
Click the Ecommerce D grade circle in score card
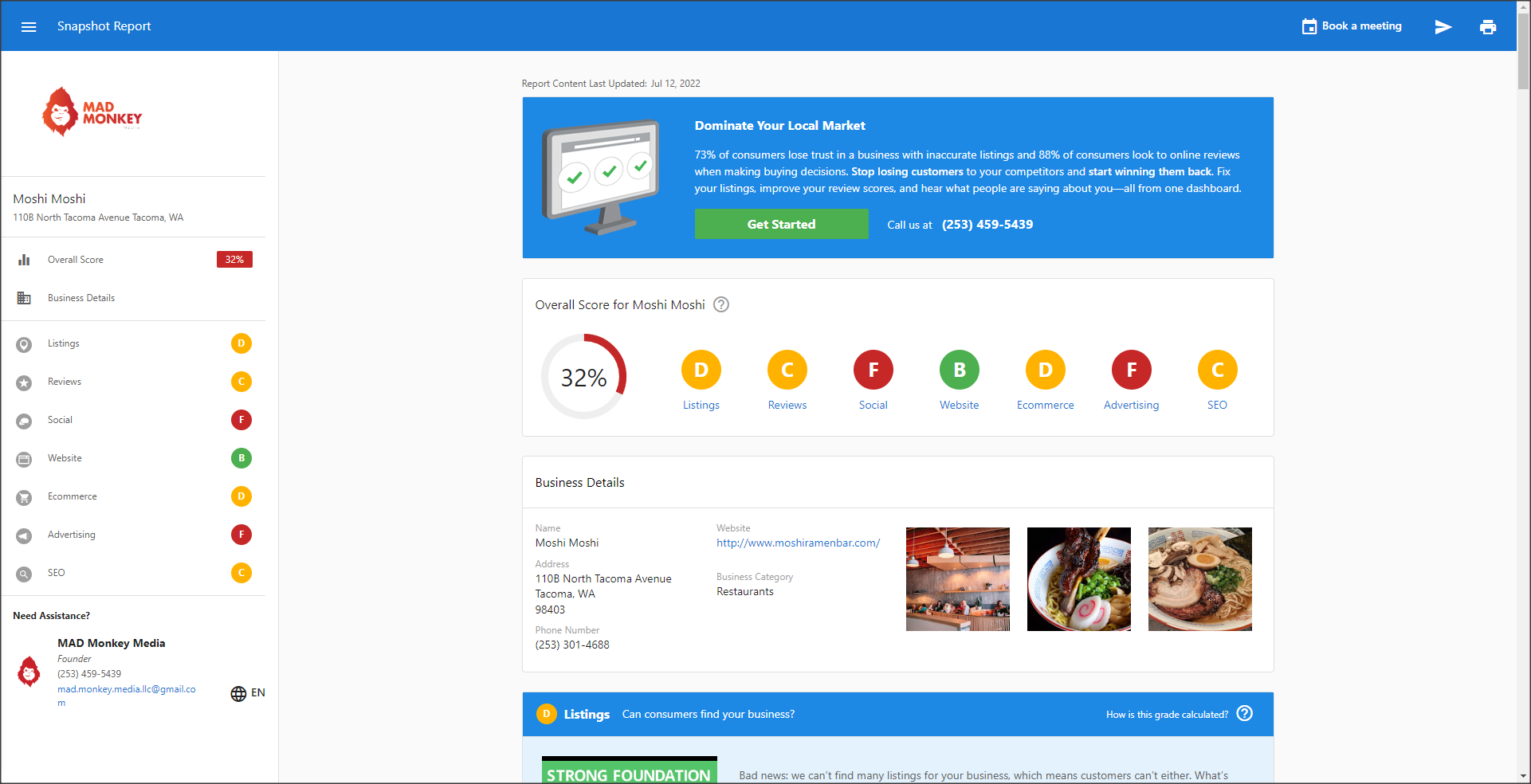1046,370
